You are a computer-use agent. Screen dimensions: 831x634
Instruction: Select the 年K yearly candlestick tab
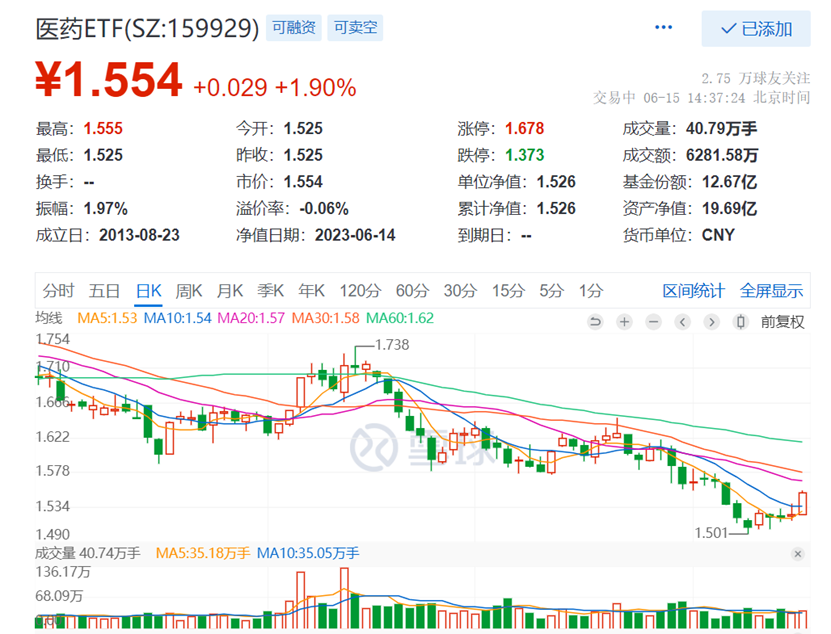coord(311,290)
